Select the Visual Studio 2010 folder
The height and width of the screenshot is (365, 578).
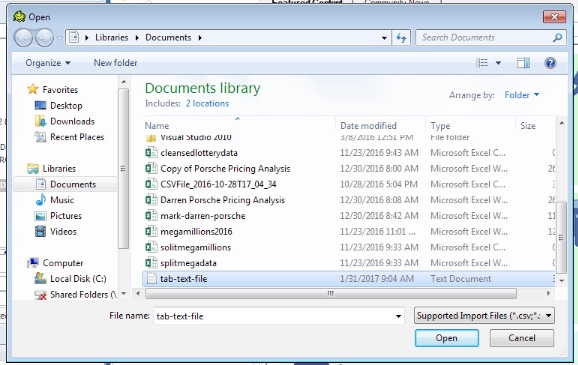196,138
